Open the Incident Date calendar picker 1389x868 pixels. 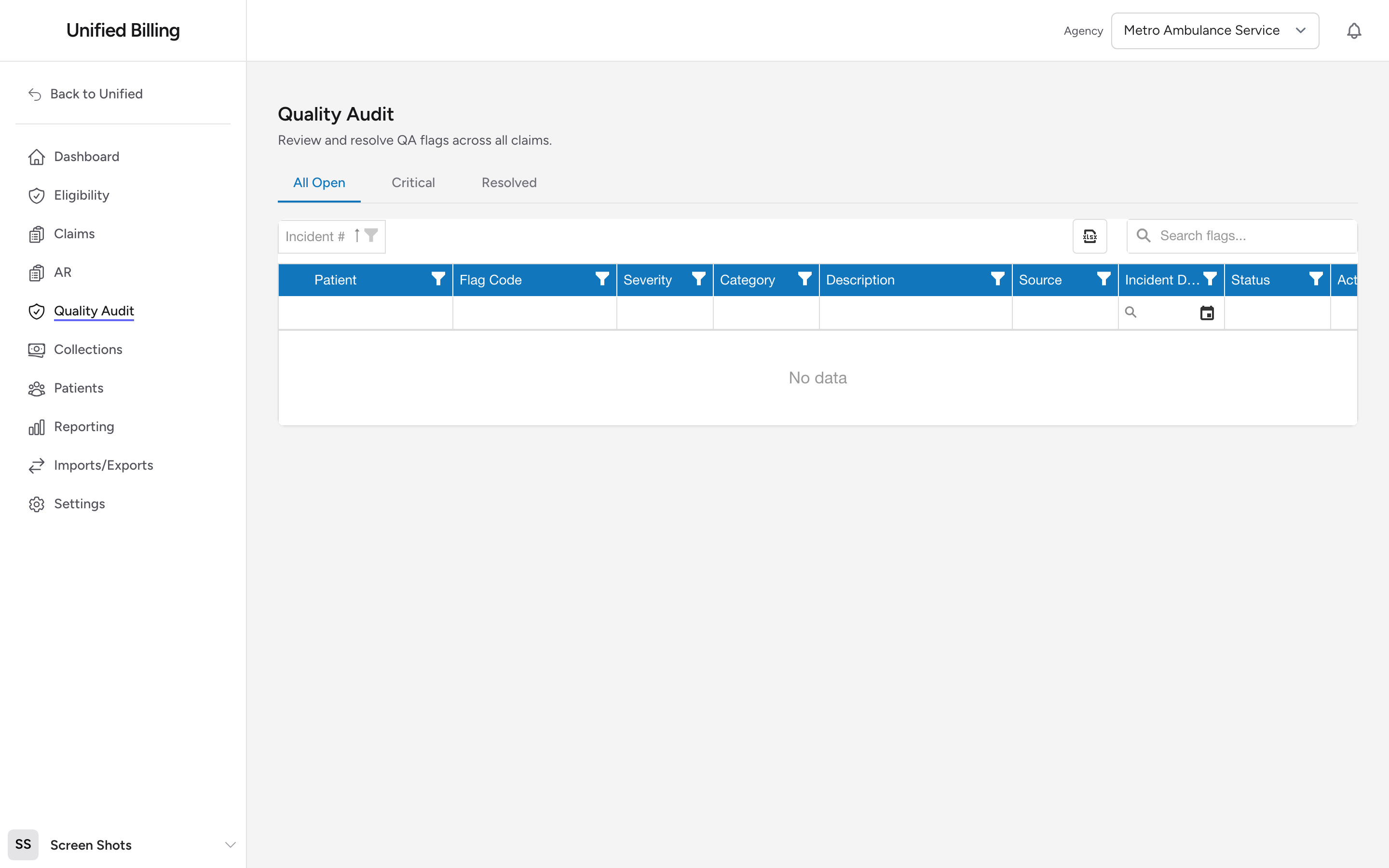tap(1207, 313)
